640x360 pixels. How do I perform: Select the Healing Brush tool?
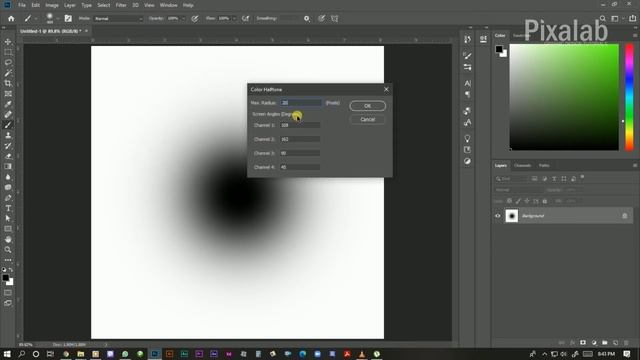[8, 115]
